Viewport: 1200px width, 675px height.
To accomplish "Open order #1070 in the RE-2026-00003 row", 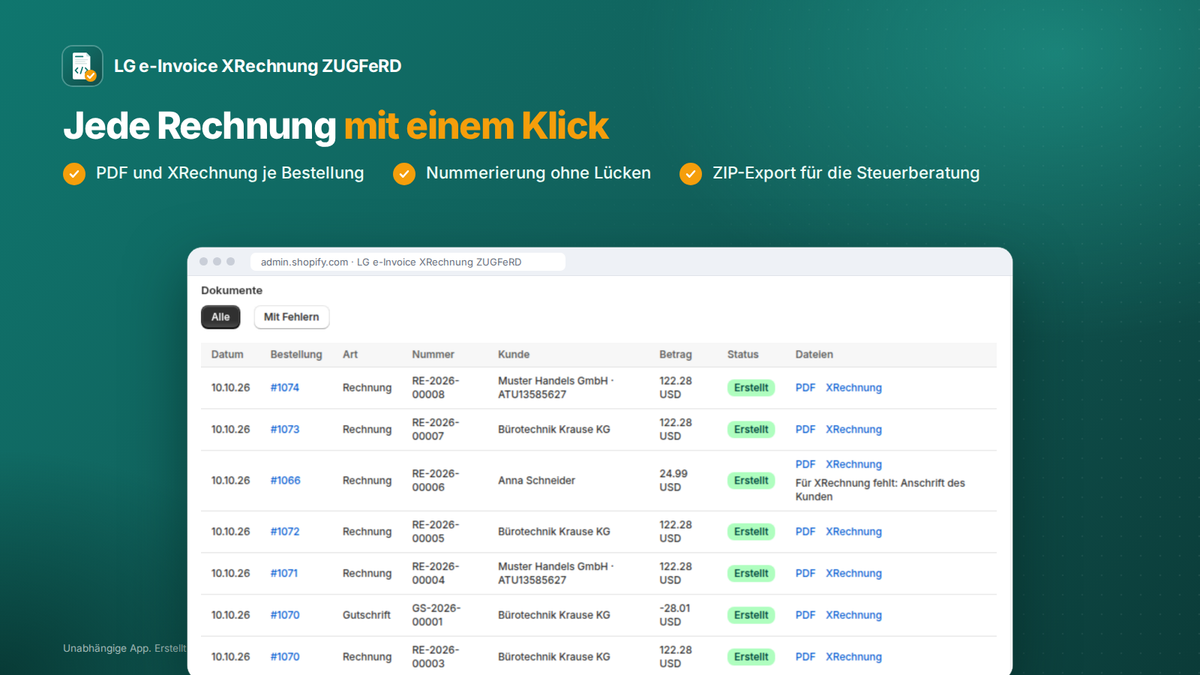I will (285, 658).
